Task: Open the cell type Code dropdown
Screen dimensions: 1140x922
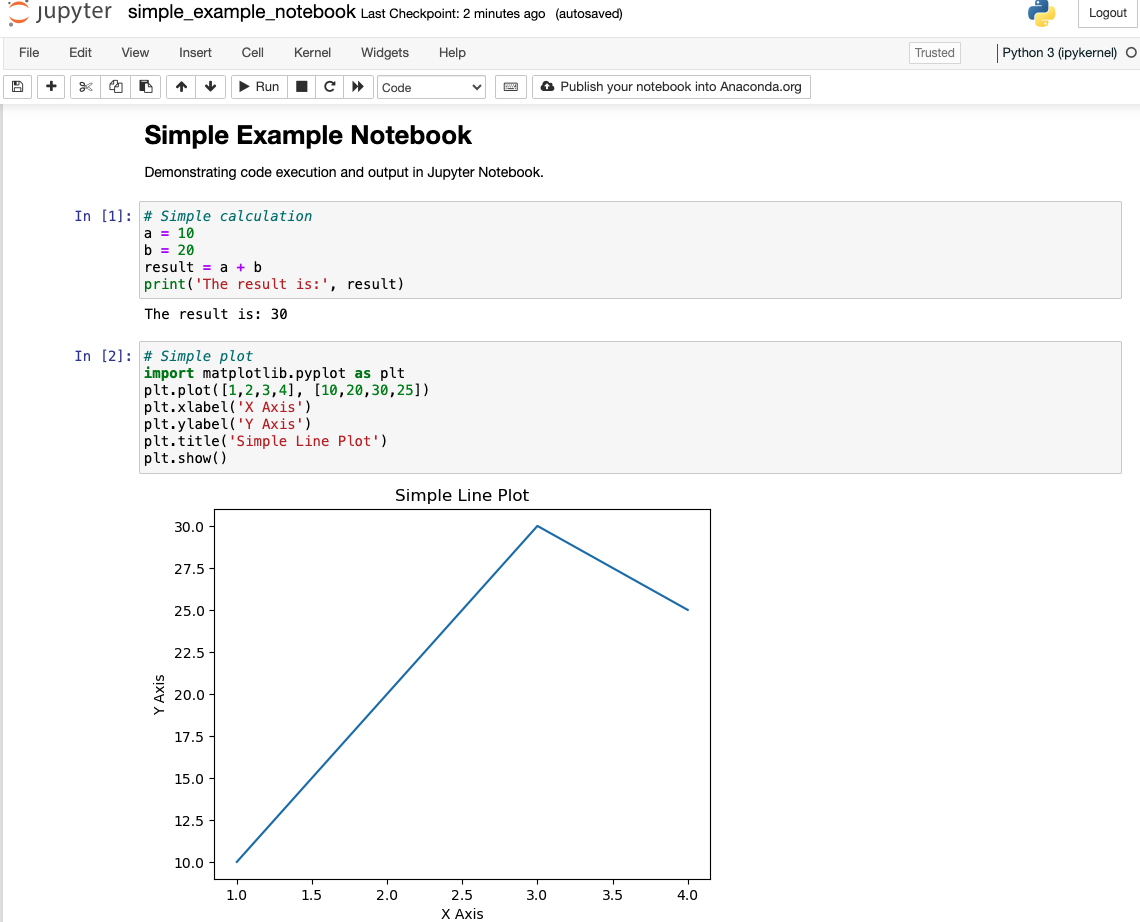Action: [x=431, y=87]
